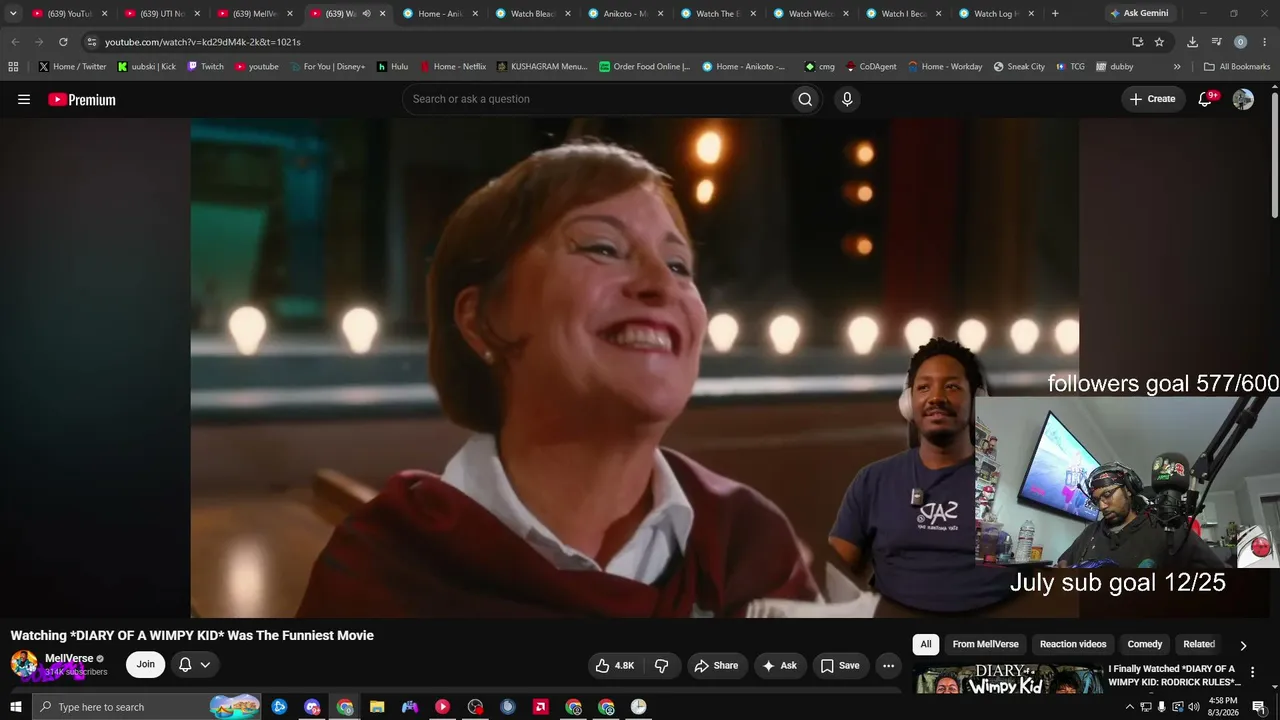1280x720 pixels.
Task: Open the browser apps grid shortcut
Action: coord(13,67)
